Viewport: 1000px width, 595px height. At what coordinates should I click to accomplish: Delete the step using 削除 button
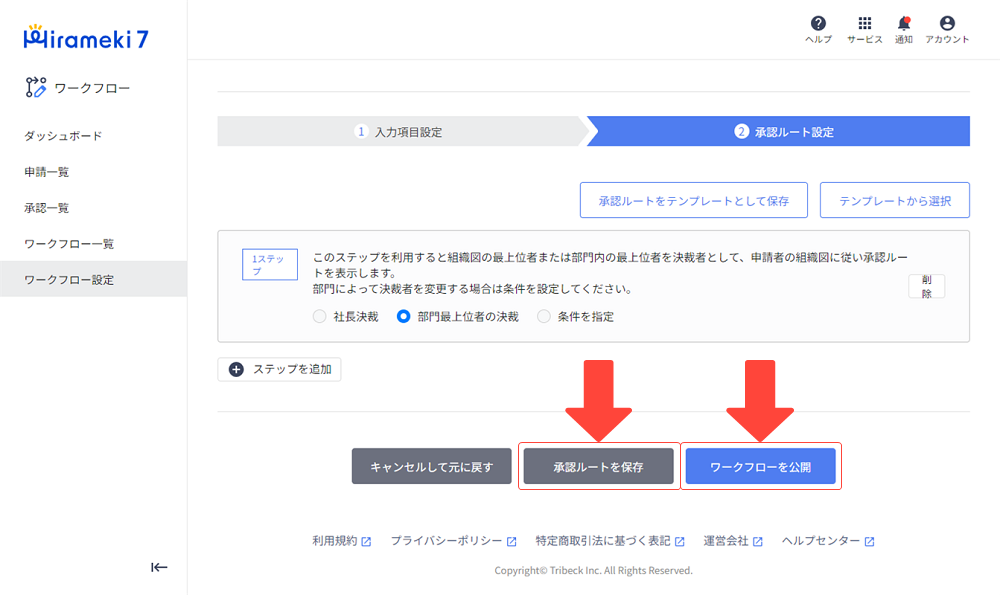point(926,284)
